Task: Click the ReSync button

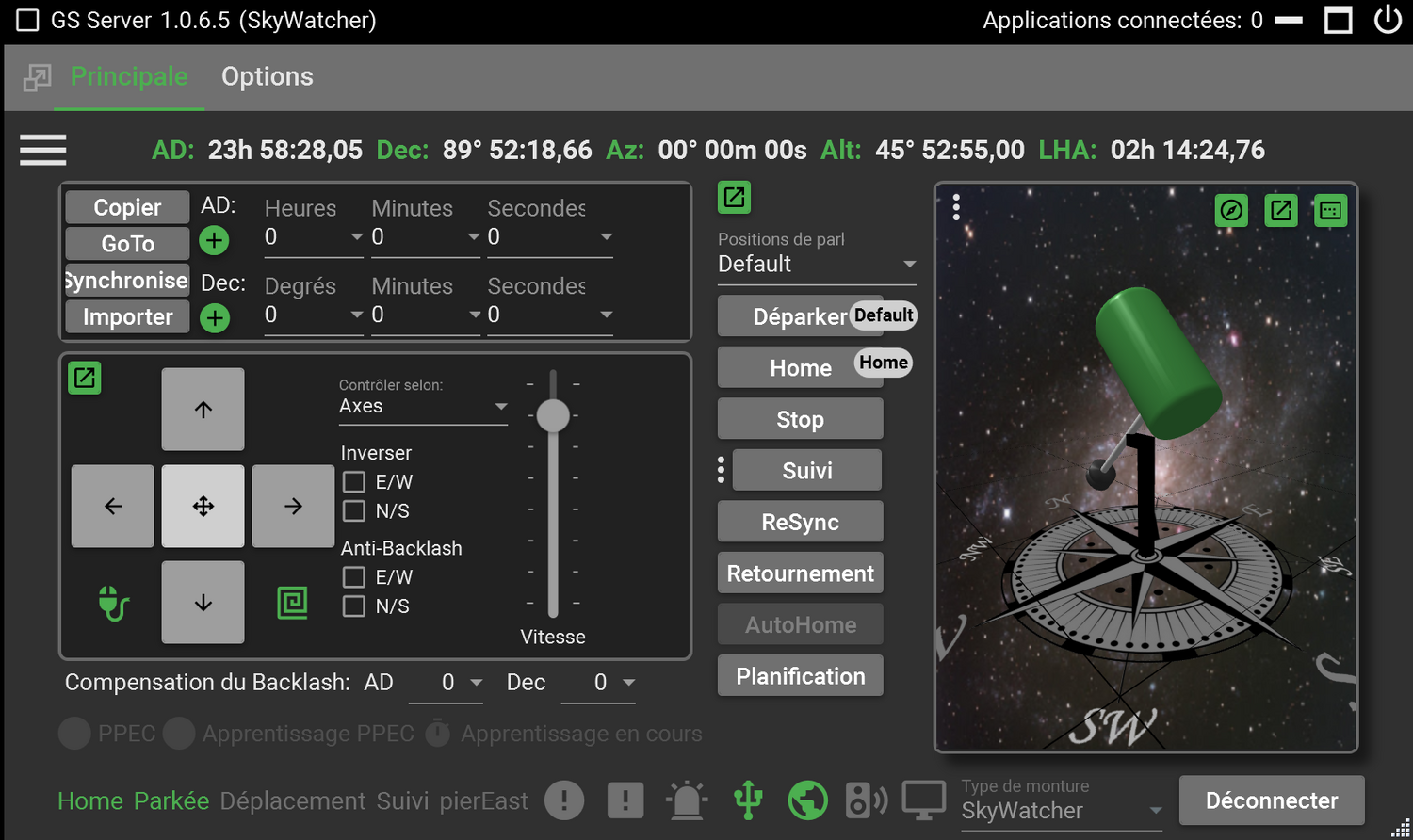Action: (x=800, y=522)
